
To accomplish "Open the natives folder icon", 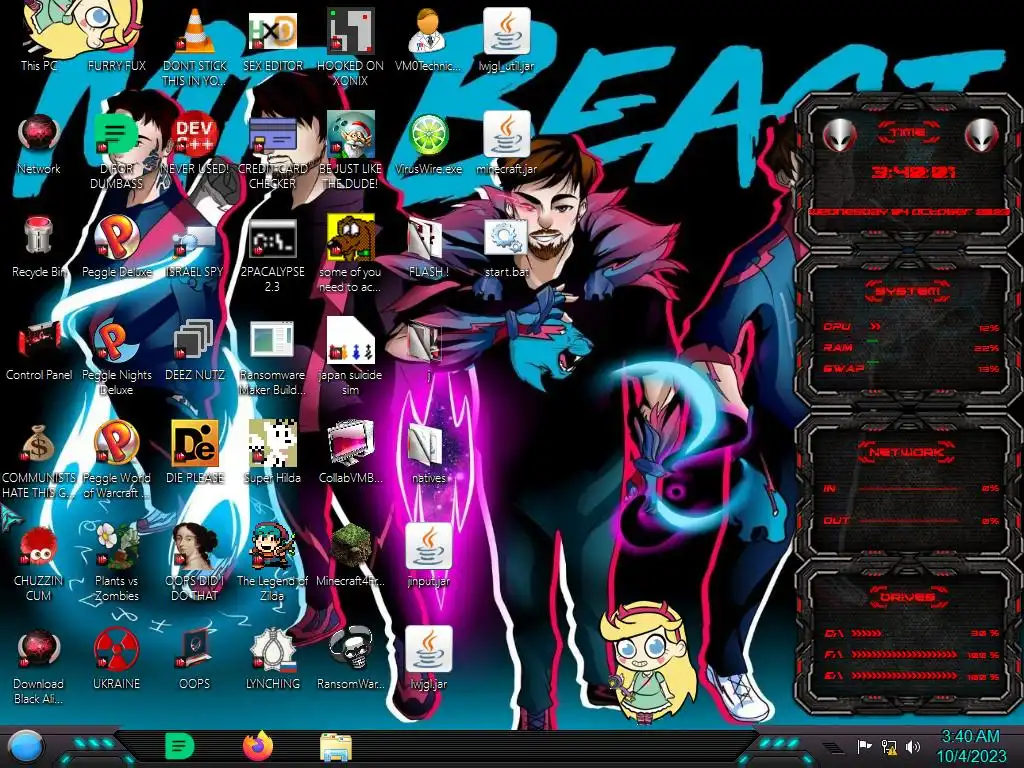I will [426, 444].
